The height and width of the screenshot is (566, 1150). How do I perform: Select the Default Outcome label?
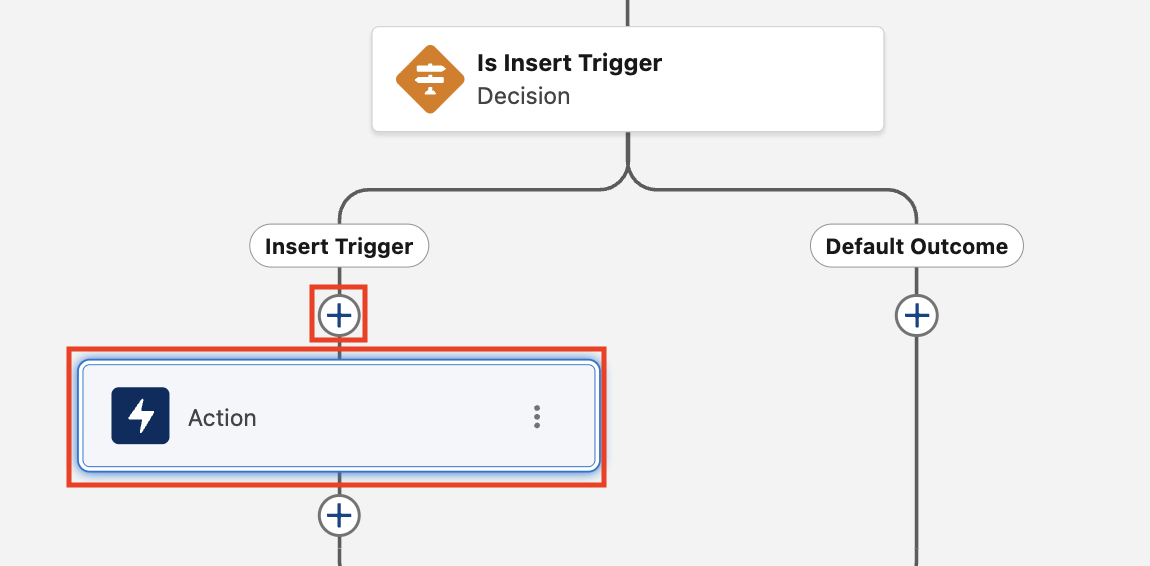pos(917,246)
